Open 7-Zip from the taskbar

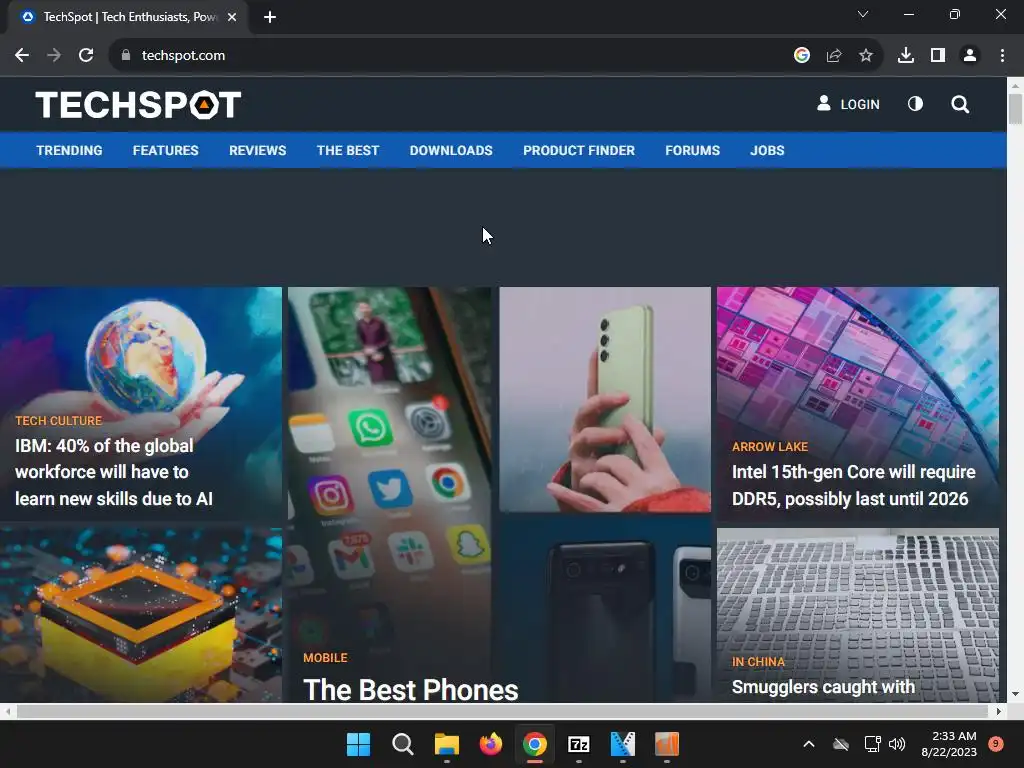579,744
